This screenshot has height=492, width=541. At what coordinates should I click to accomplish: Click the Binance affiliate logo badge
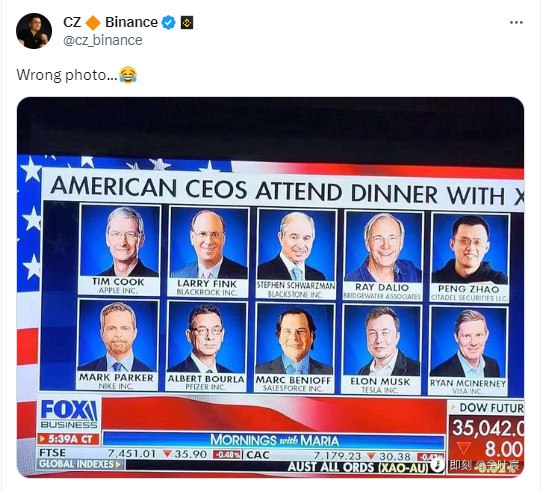point(187,23)
